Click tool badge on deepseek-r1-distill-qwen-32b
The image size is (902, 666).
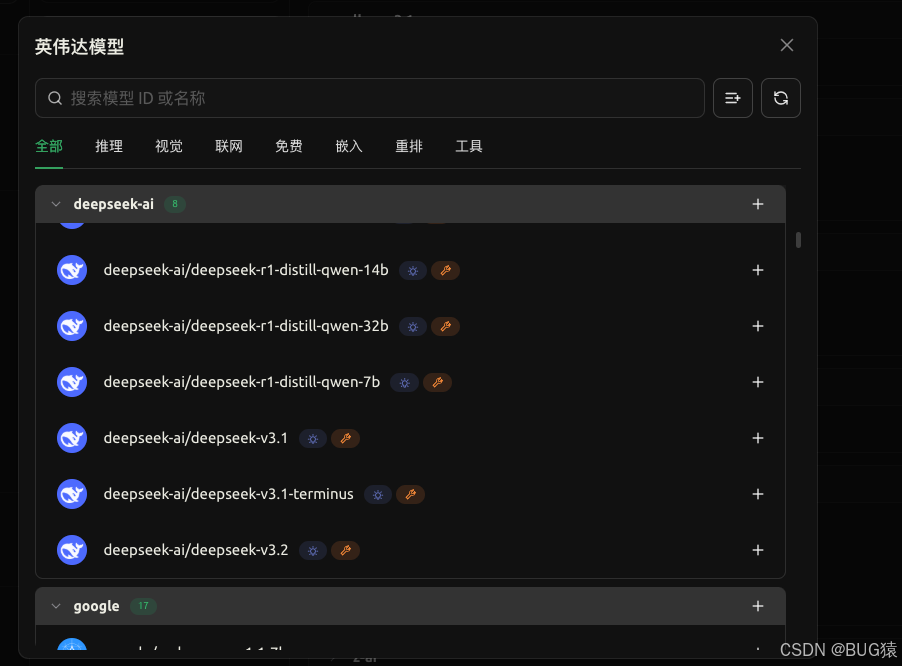[x=445, y=327]
